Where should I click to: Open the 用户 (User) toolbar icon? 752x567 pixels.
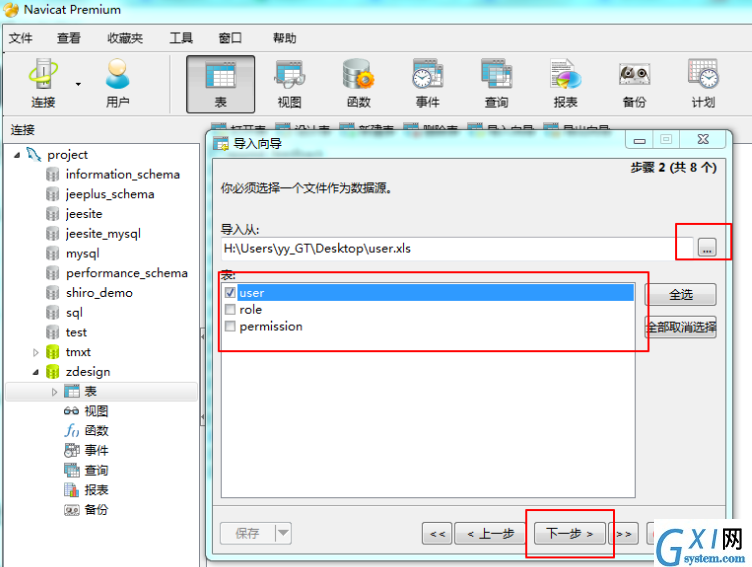coord(118,83)
